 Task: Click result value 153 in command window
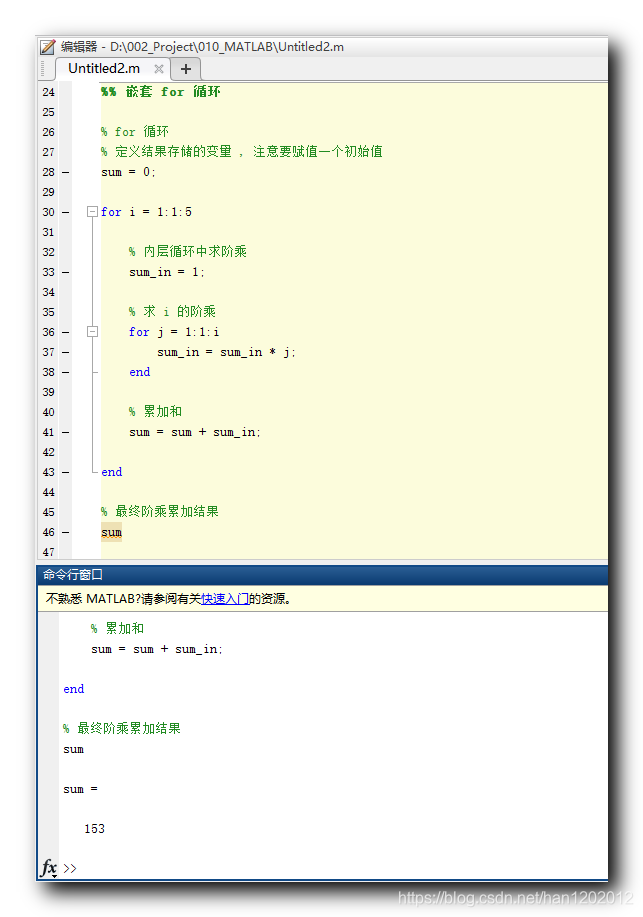tap(94, 829)
